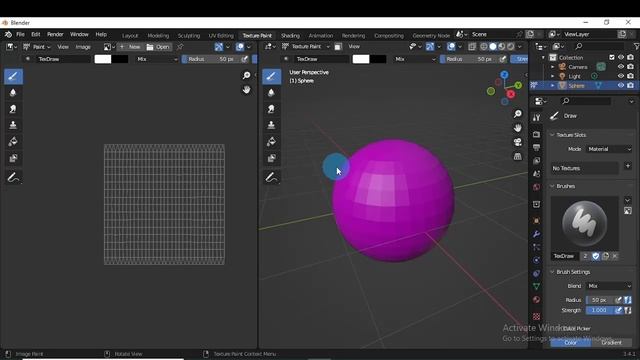
Task: Expand the Light item in outliner
Action: tap(553, 76)
